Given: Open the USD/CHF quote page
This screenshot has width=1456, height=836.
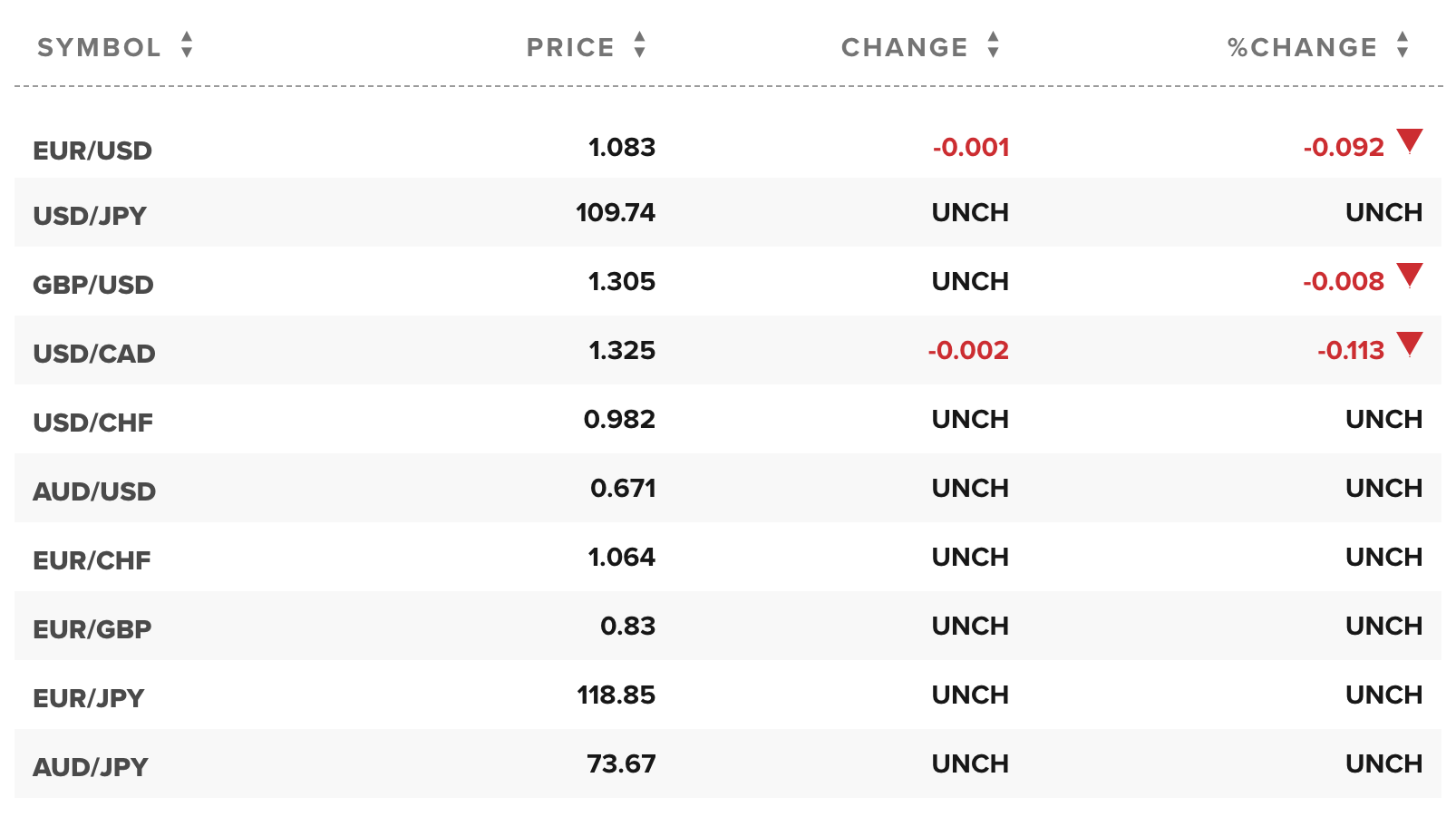Looking at the screenshot, I should click(x=93, y=423).
